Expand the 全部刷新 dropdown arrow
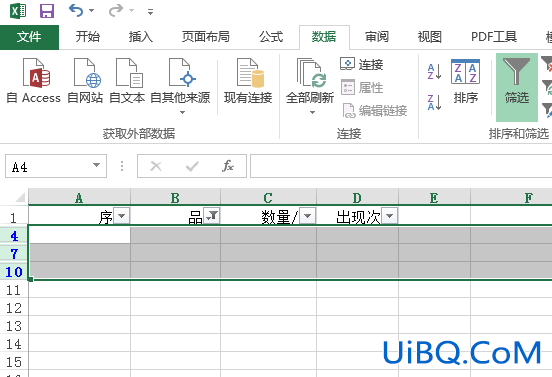The width and height of the screenshot is (552, 377). click(312, 113)
